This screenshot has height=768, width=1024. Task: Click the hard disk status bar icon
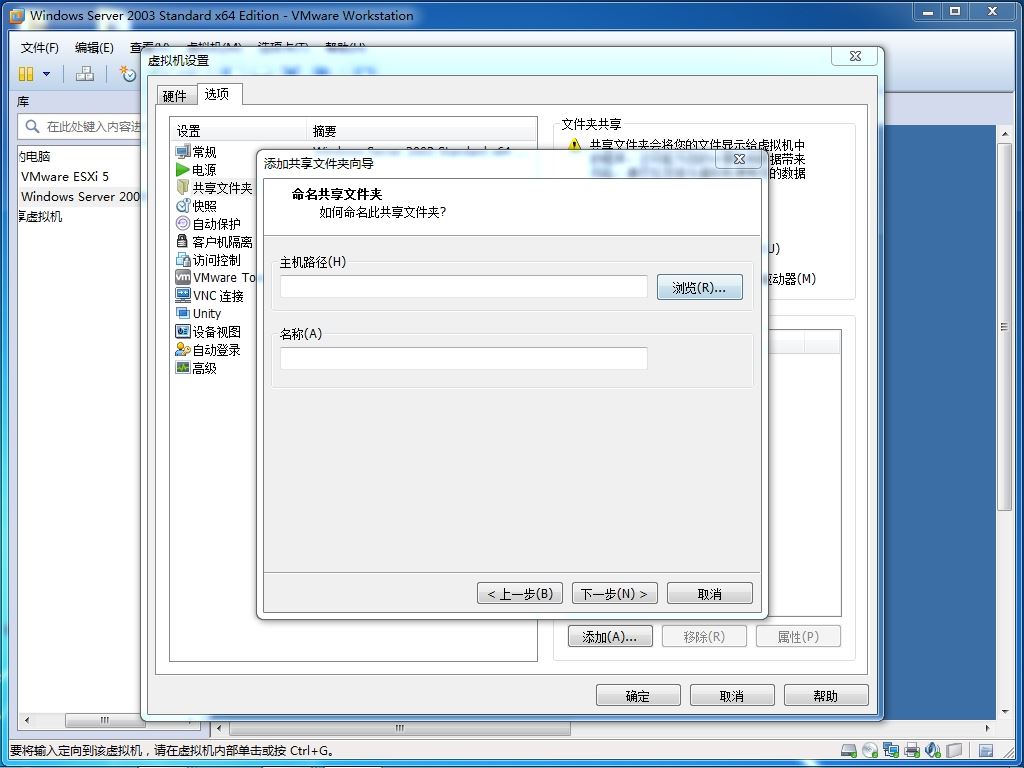(x=848, y=750)
